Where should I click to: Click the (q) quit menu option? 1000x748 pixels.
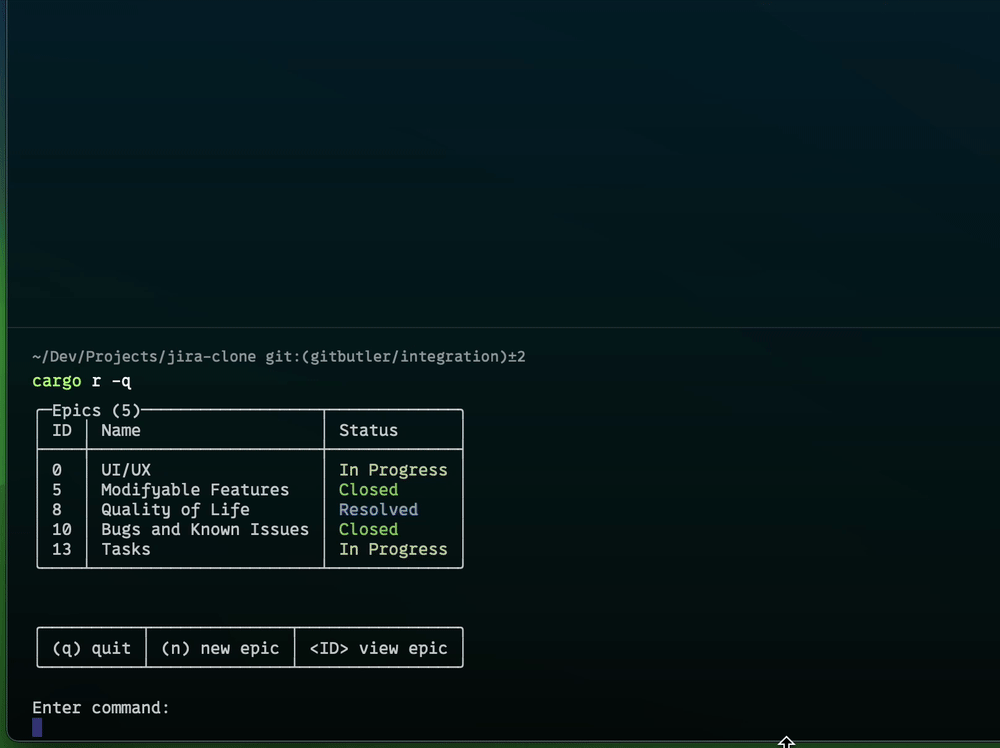point(91,648)
